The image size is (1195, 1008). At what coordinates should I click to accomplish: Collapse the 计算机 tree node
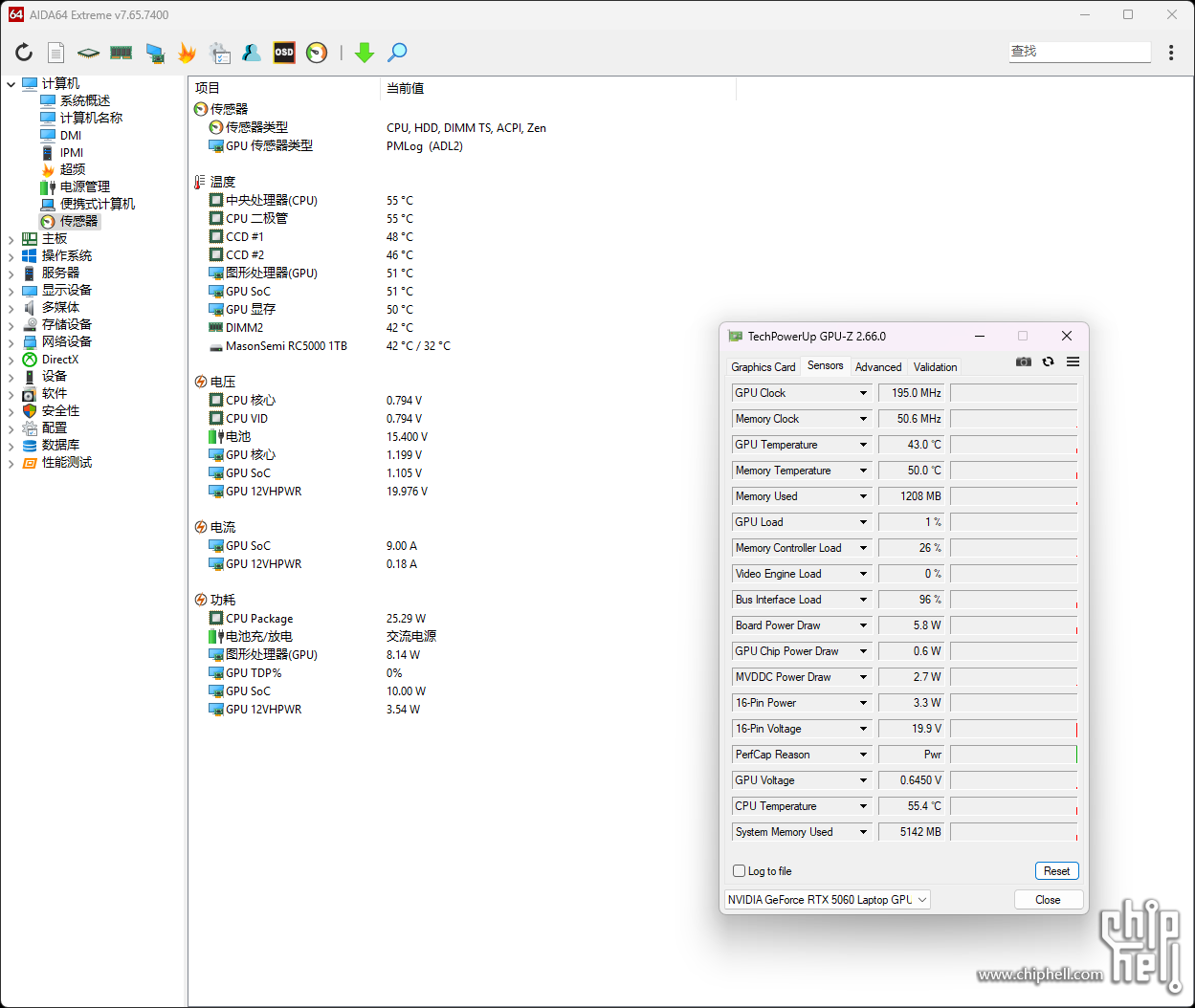point(11,84)
